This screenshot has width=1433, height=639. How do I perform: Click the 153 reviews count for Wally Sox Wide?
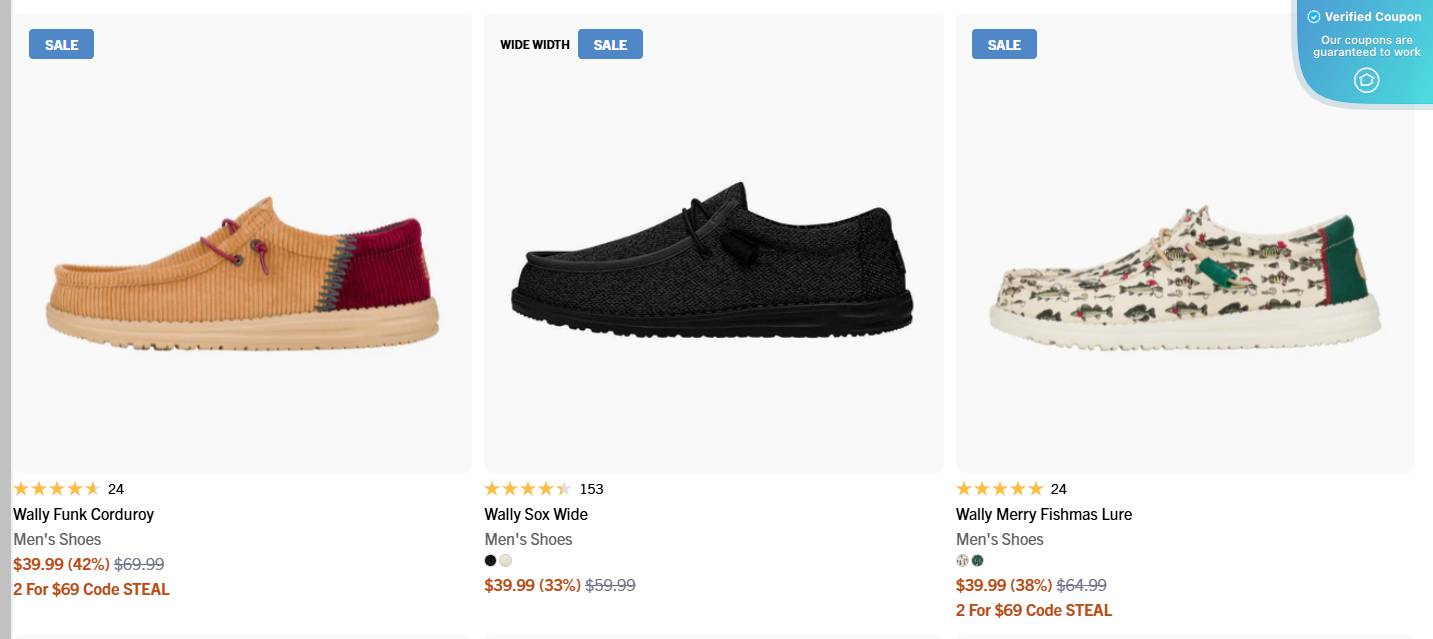pos(592,488)
